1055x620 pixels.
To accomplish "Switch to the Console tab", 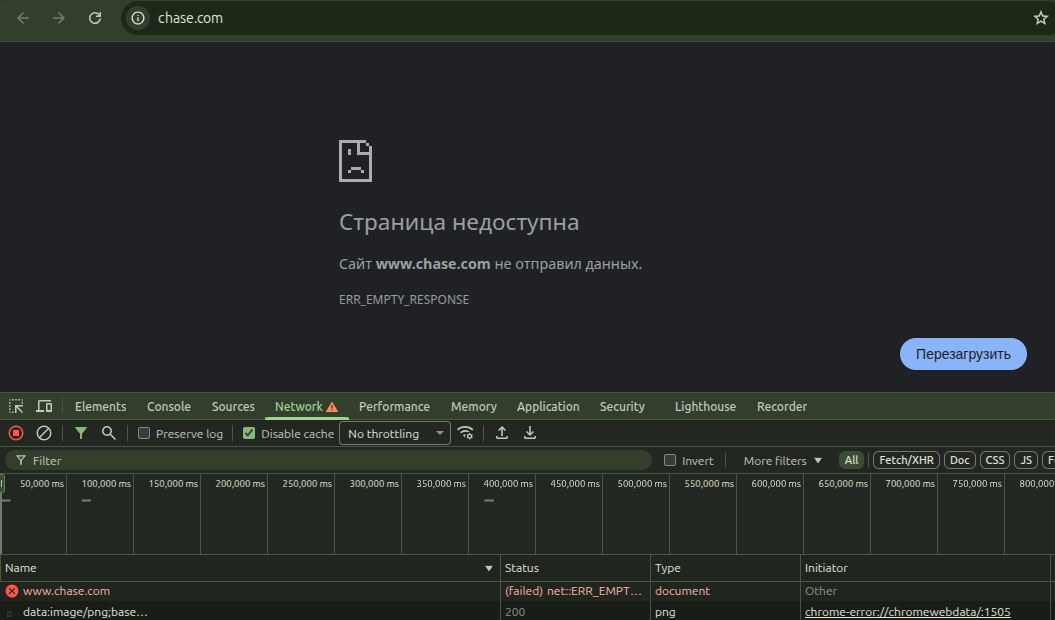I will tap(169, 407).
